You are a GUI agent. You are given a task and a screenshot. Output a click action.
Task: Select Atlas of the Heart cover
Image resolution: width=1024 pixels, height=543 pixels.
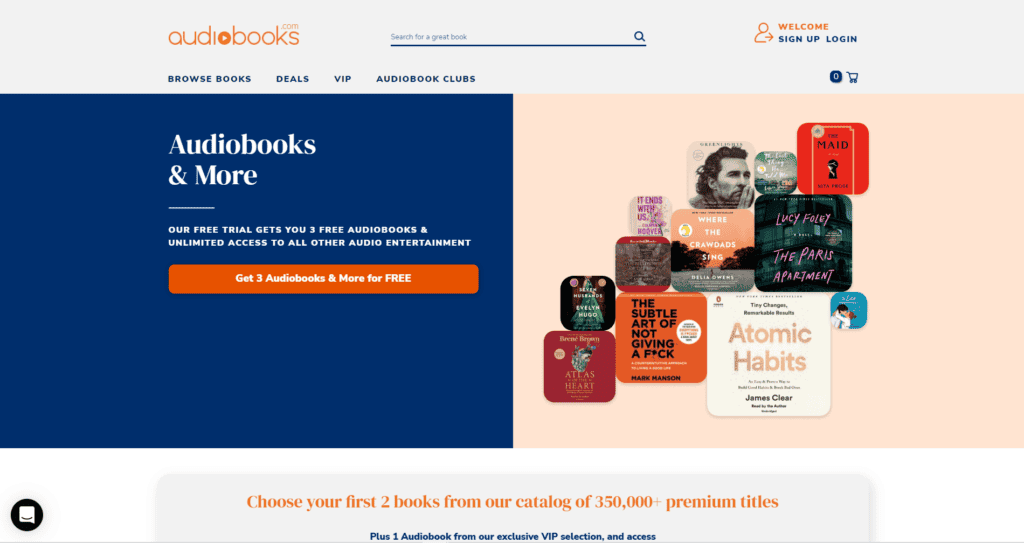click(579, 367)
